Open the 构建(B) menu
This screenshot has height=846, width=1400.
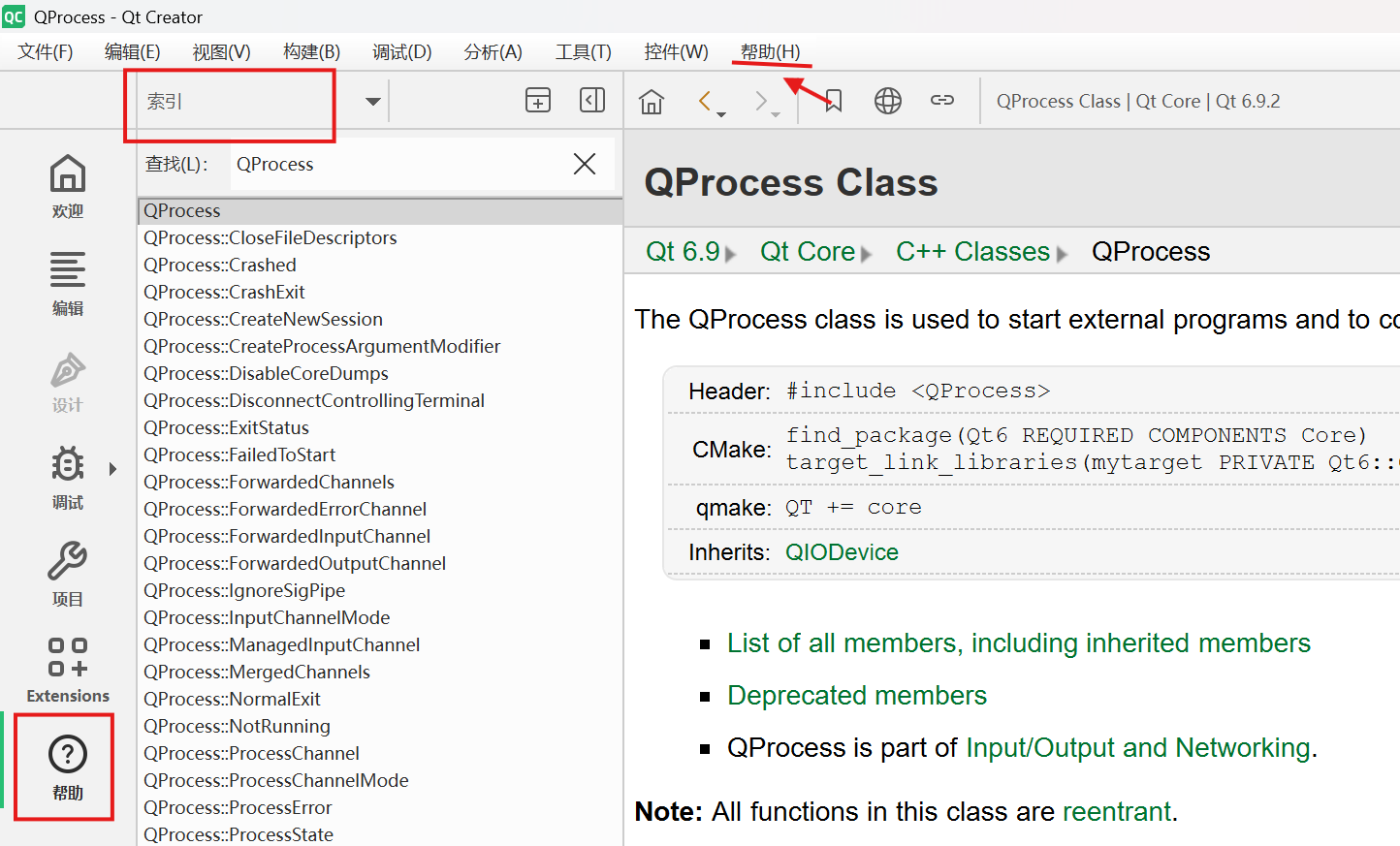(312, 51)
